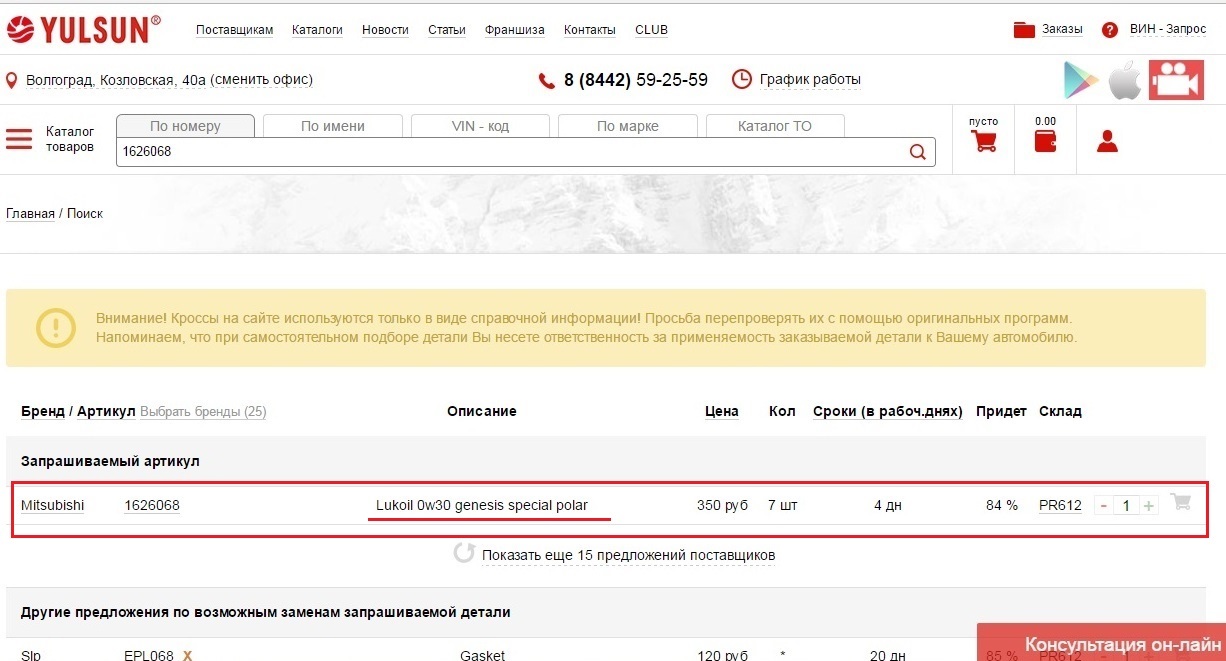Click the YULSUN logo
Screen dimensions: 1226x661
tap(83, 29)
